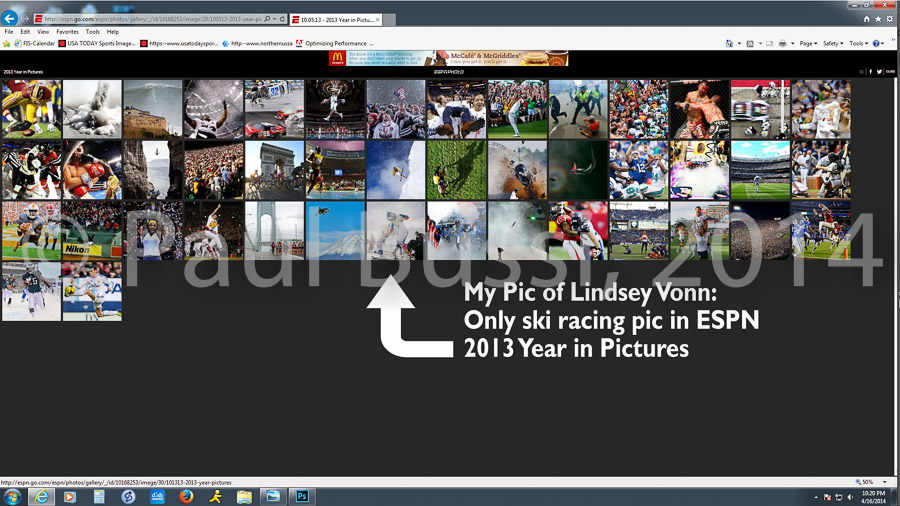The image size is (900, 506).
Task: Click the add-to-favorites-bar star icon
Action: tap(6, 44)
